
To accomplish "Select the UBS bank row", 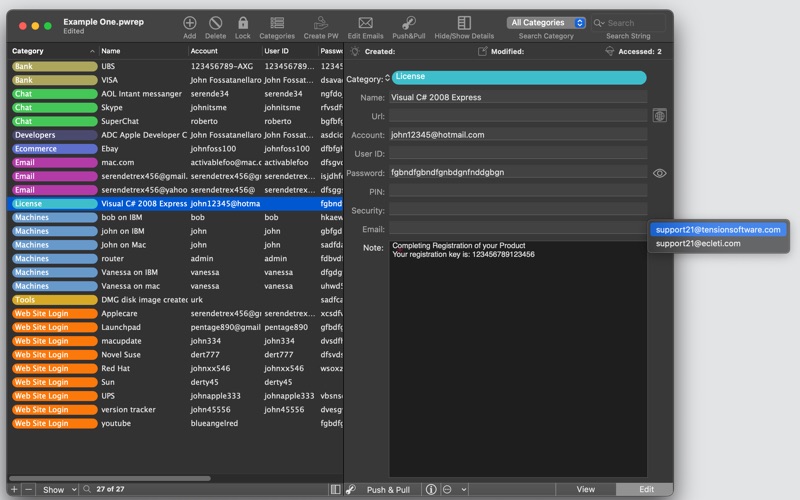I will tap(175, 66).
